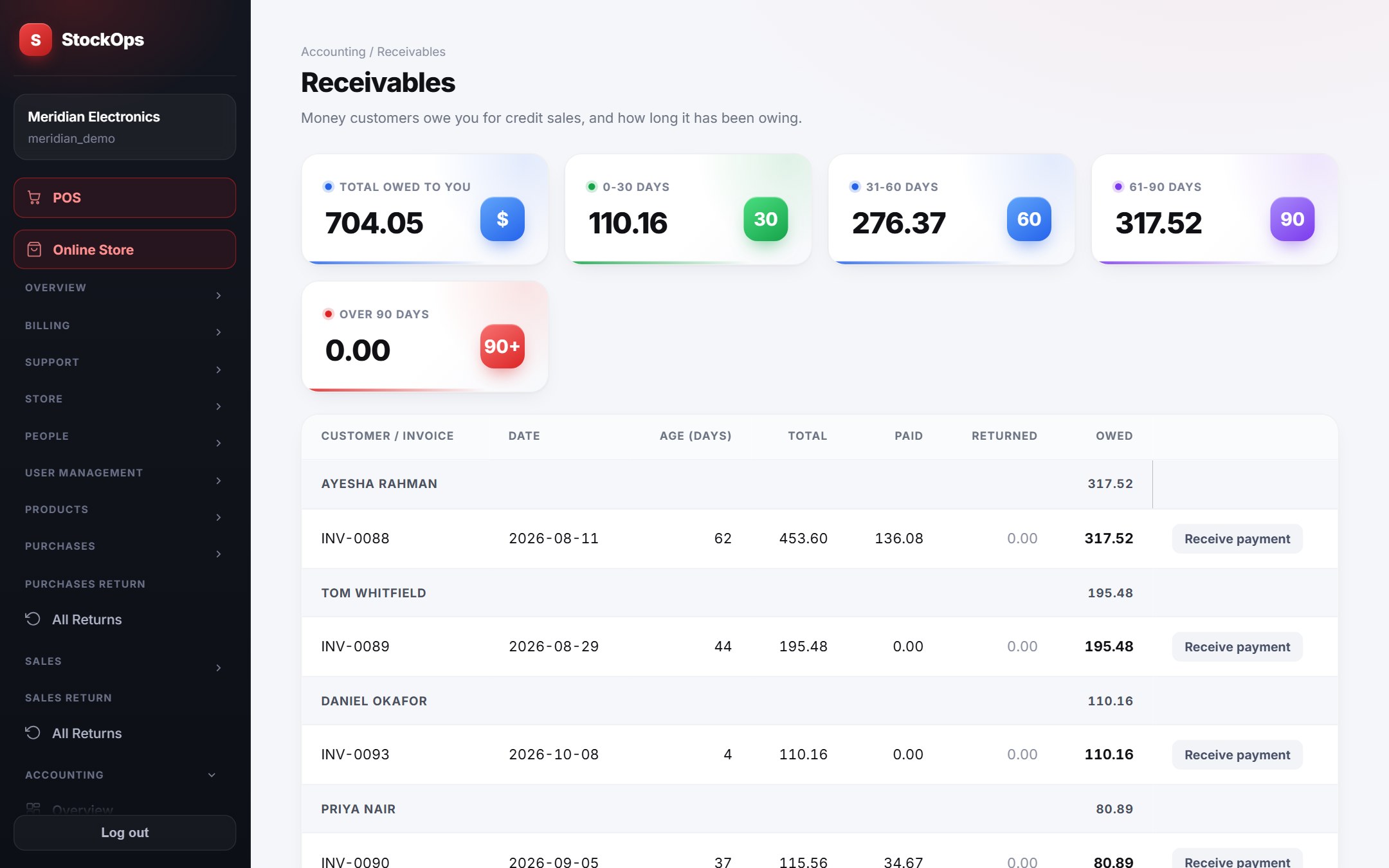The image size is (1389, 868).
Task: Click the Log out button
Action: 125,833
